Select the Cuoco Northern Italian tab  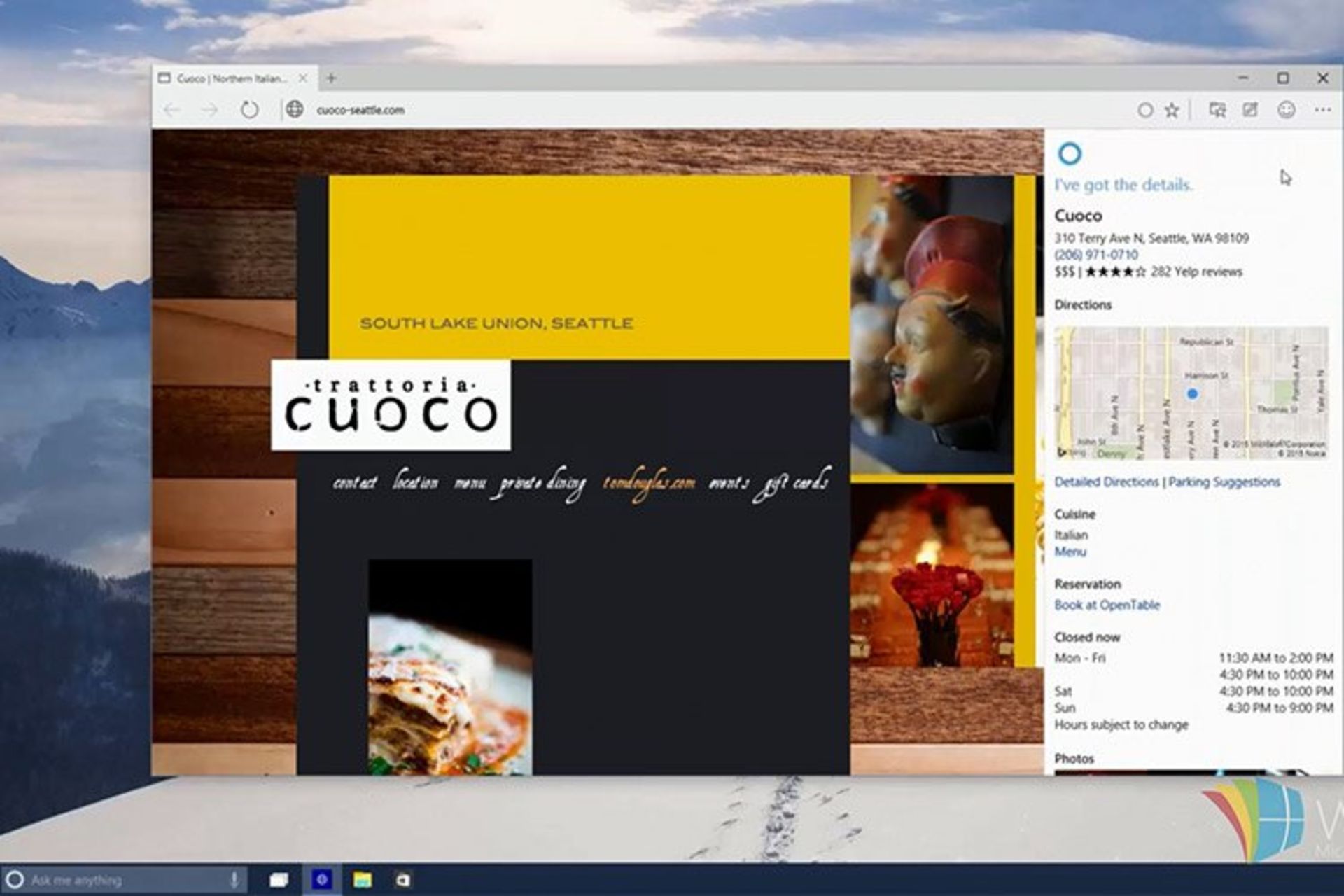231,78
